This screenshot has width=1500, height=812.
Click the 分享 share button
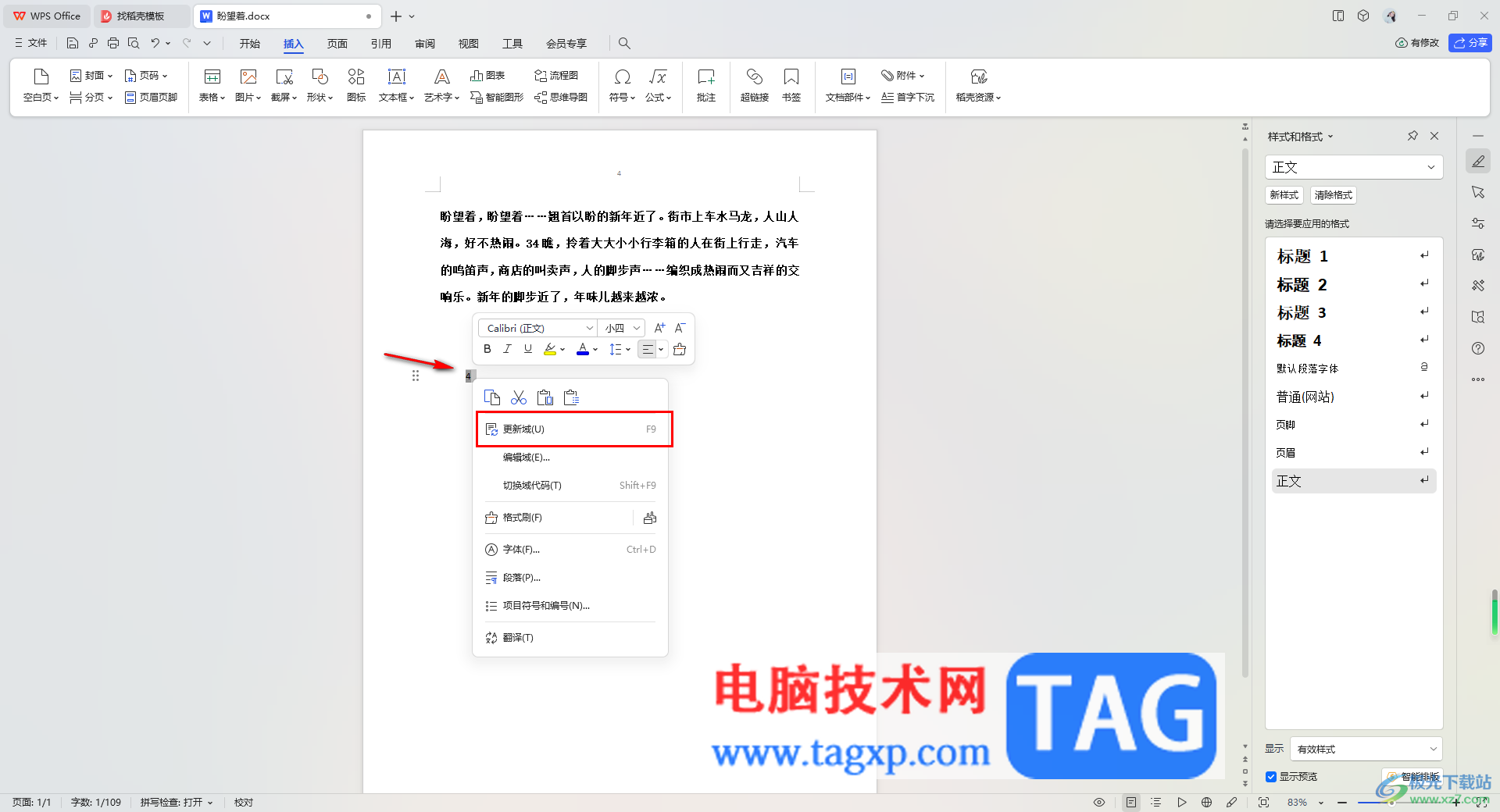click(1470, 43)
